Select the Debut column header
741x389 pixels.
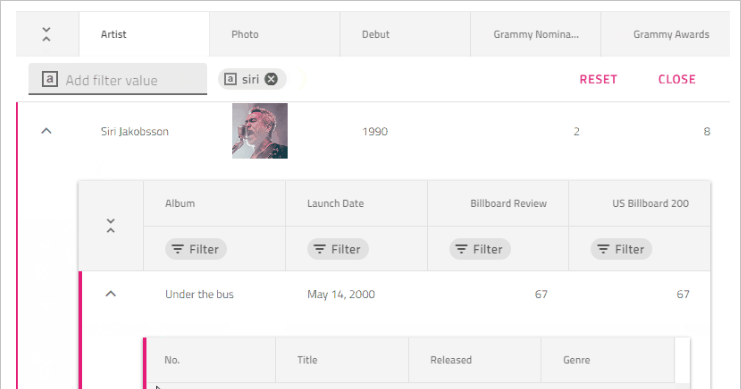click(405, 35)
